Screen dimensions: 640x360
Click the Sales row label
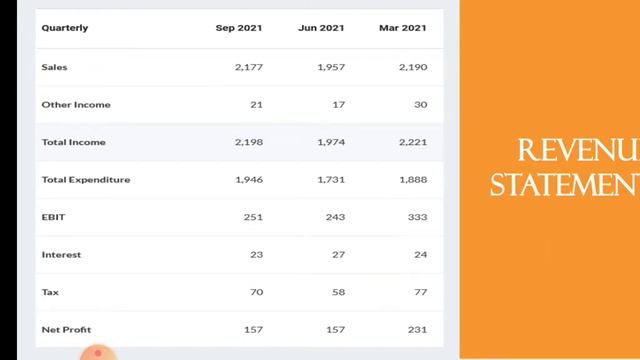[54, 67]
